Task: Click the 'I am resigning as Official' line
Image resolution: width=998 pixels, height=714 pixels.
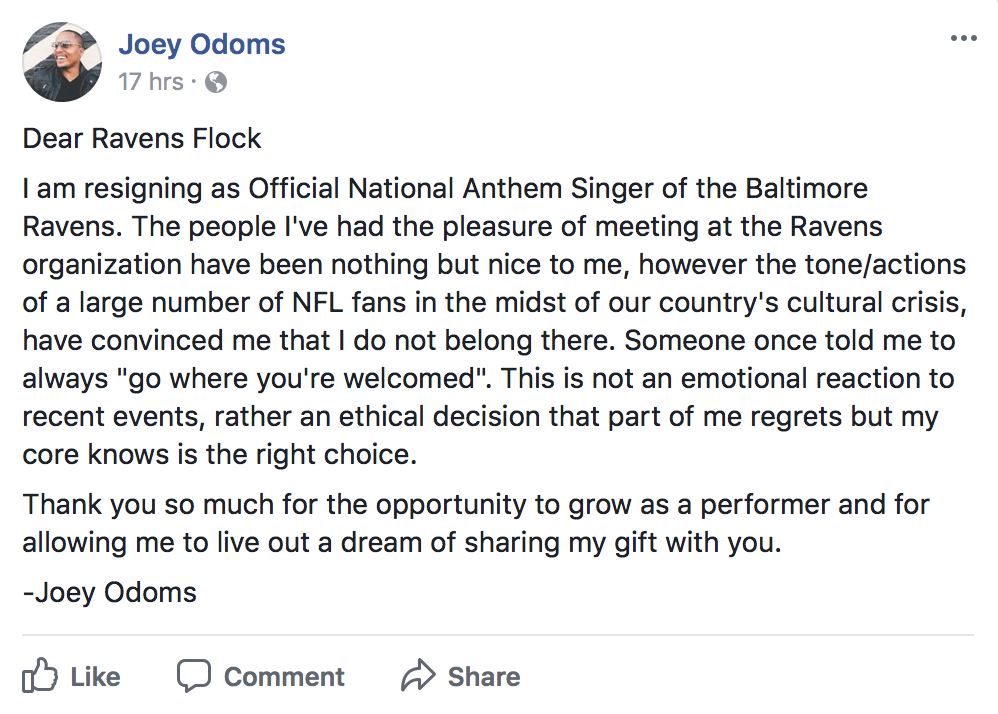Action: (x=445, y=189)
